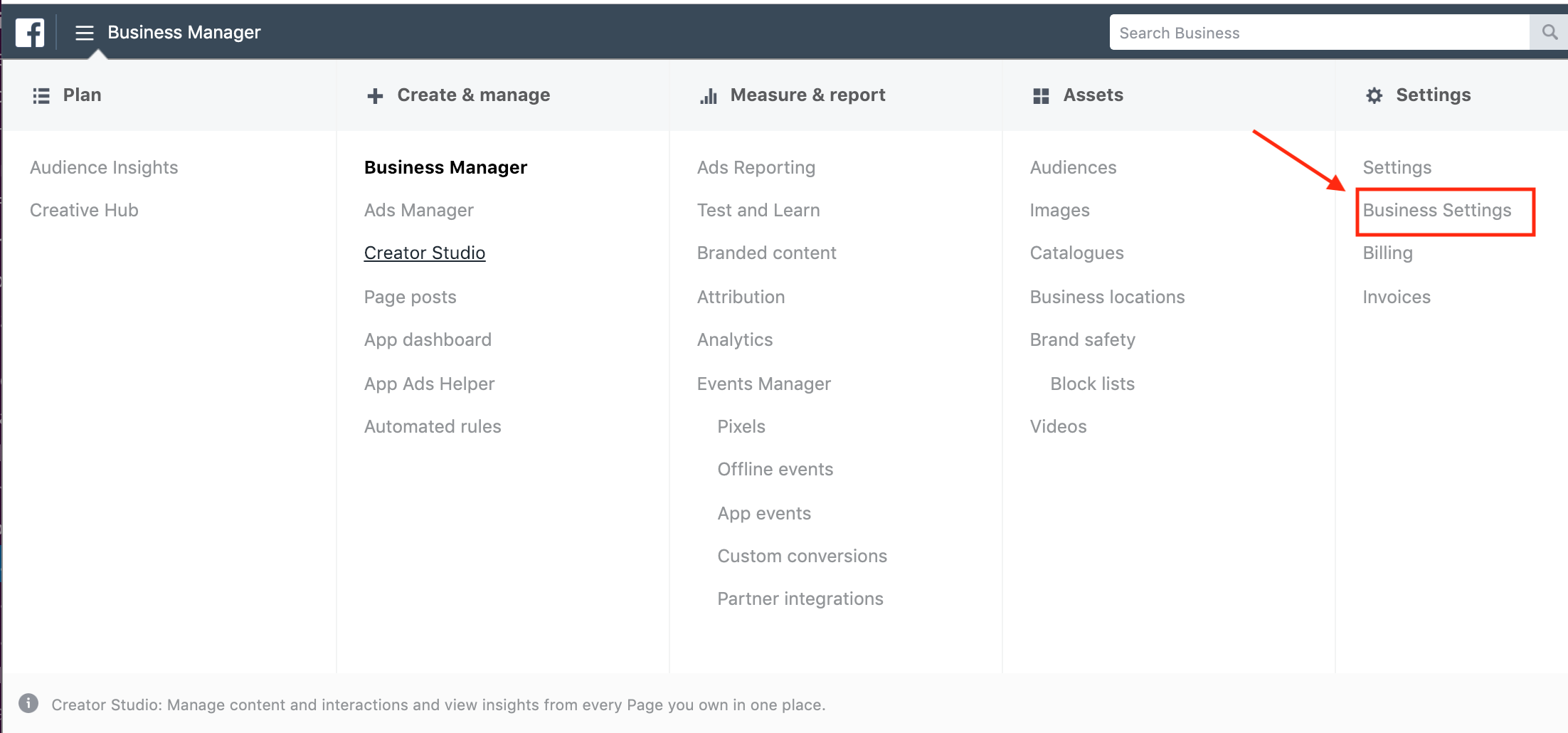1568x733 pixels.
Task: Open Images under Assets
Action: [1059, 210]
